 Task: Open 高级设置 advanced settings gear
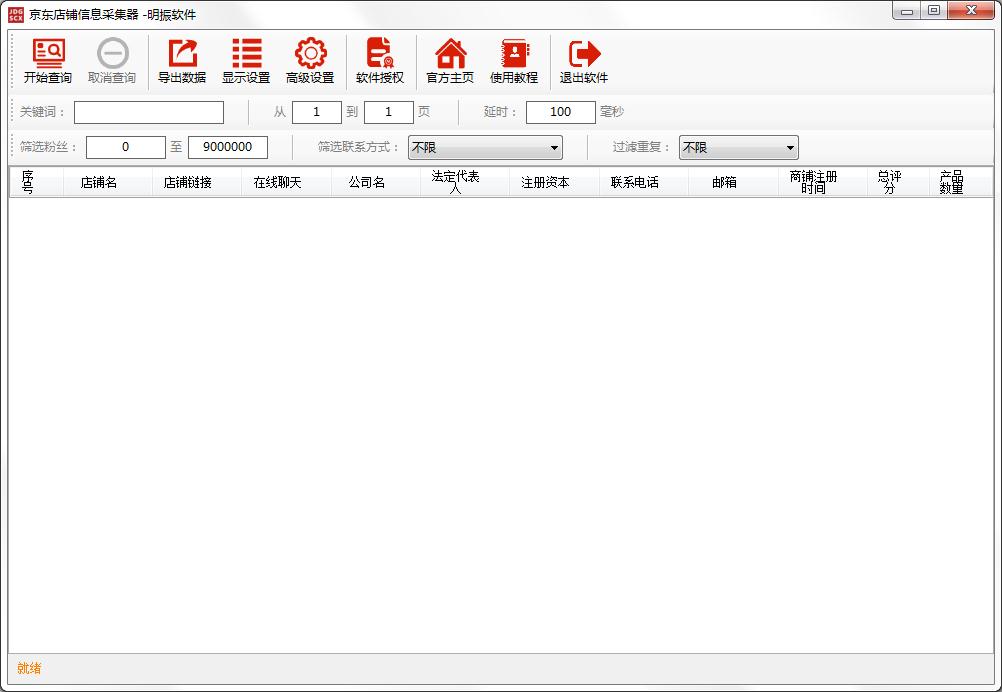(310, 61)
